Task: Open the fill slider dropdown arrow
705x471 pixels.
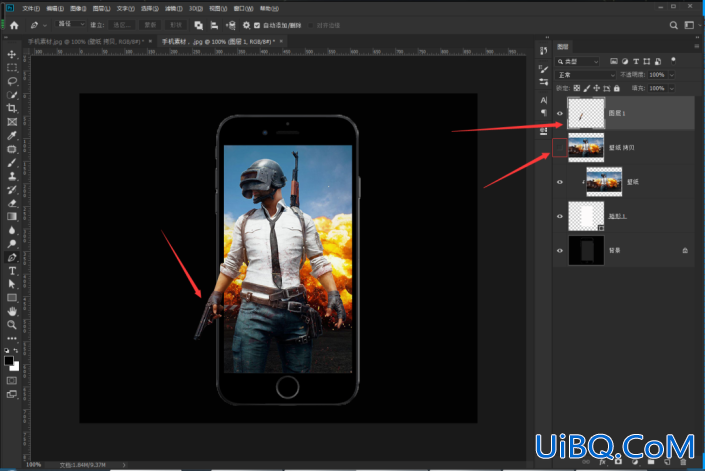Action: 672,88
